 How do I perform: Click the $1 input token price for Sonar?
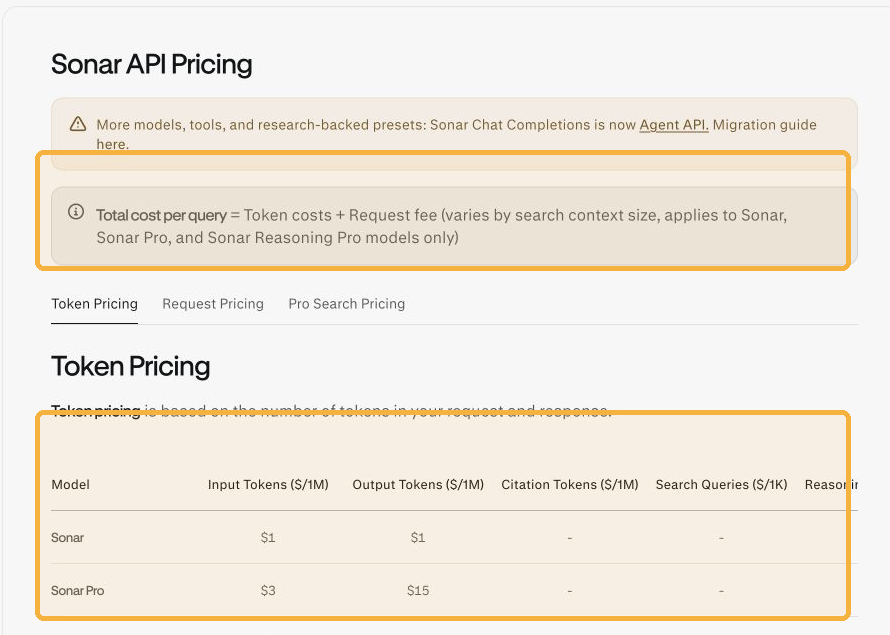268,537
